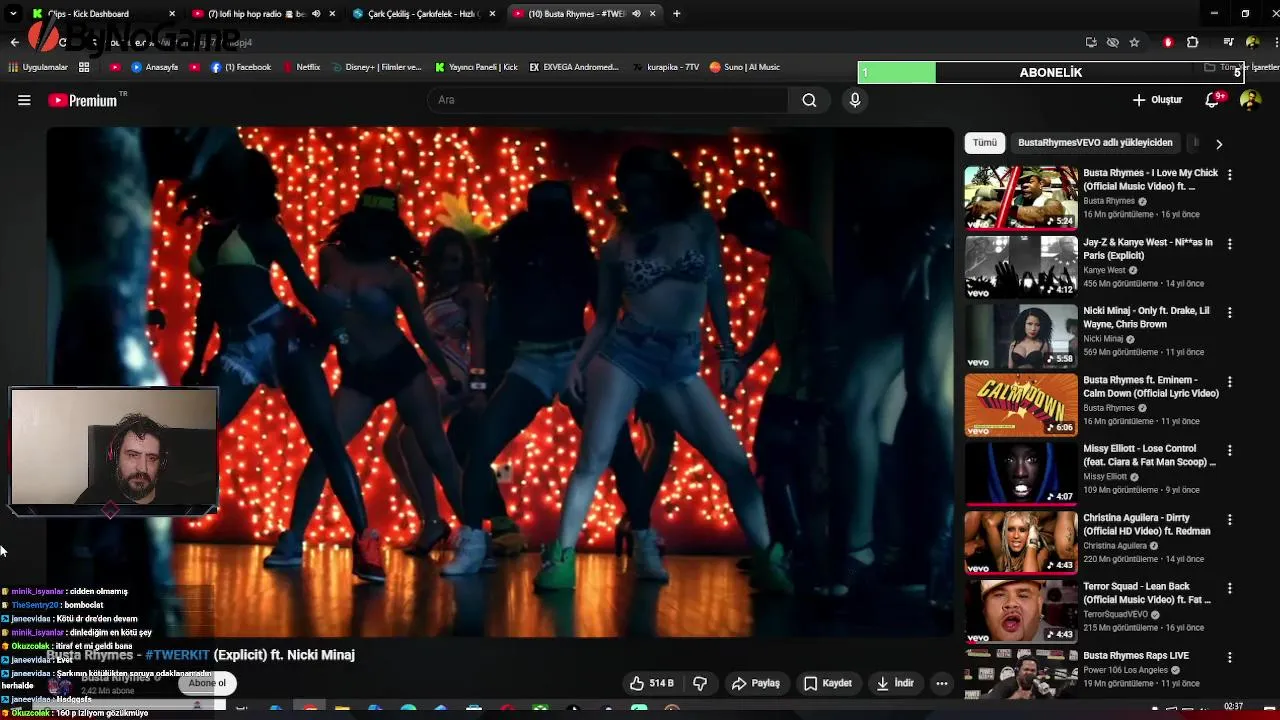Screen dimensions: 1280x720
Task: Click the main video player
Action: [500, 381]
